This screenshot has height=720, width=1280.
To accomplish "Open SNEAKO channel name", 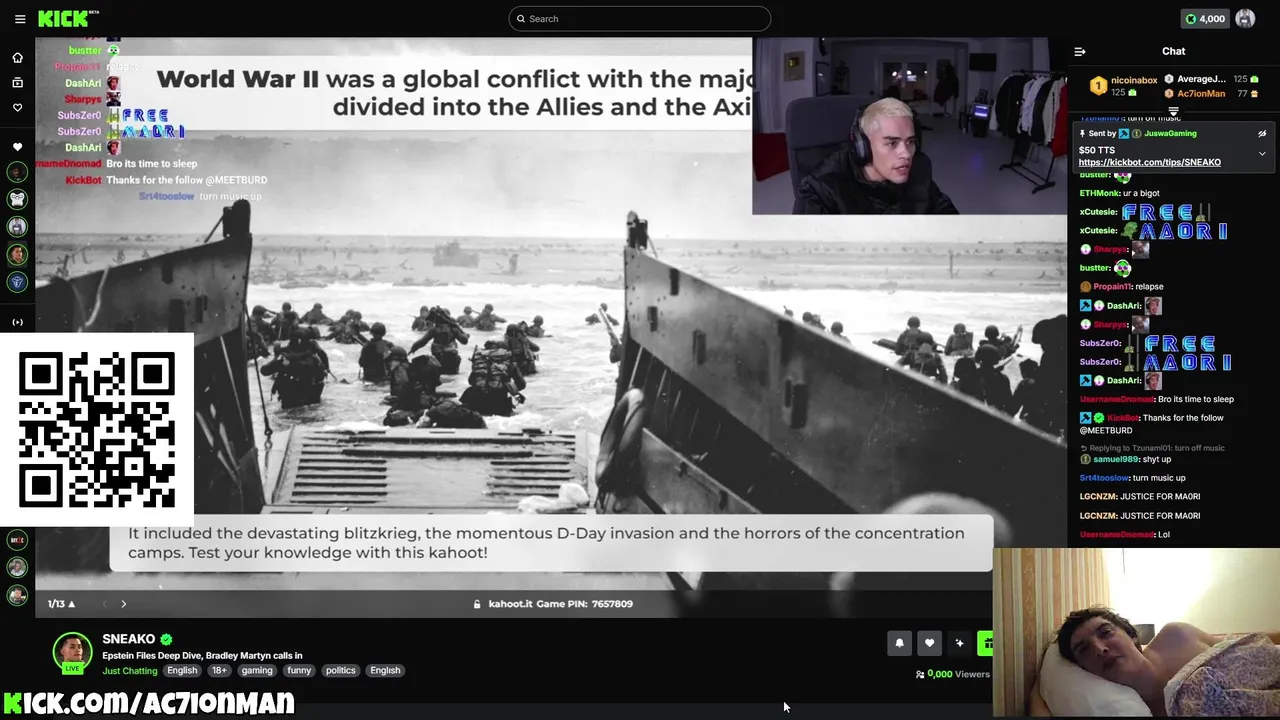I will (128, 639).
